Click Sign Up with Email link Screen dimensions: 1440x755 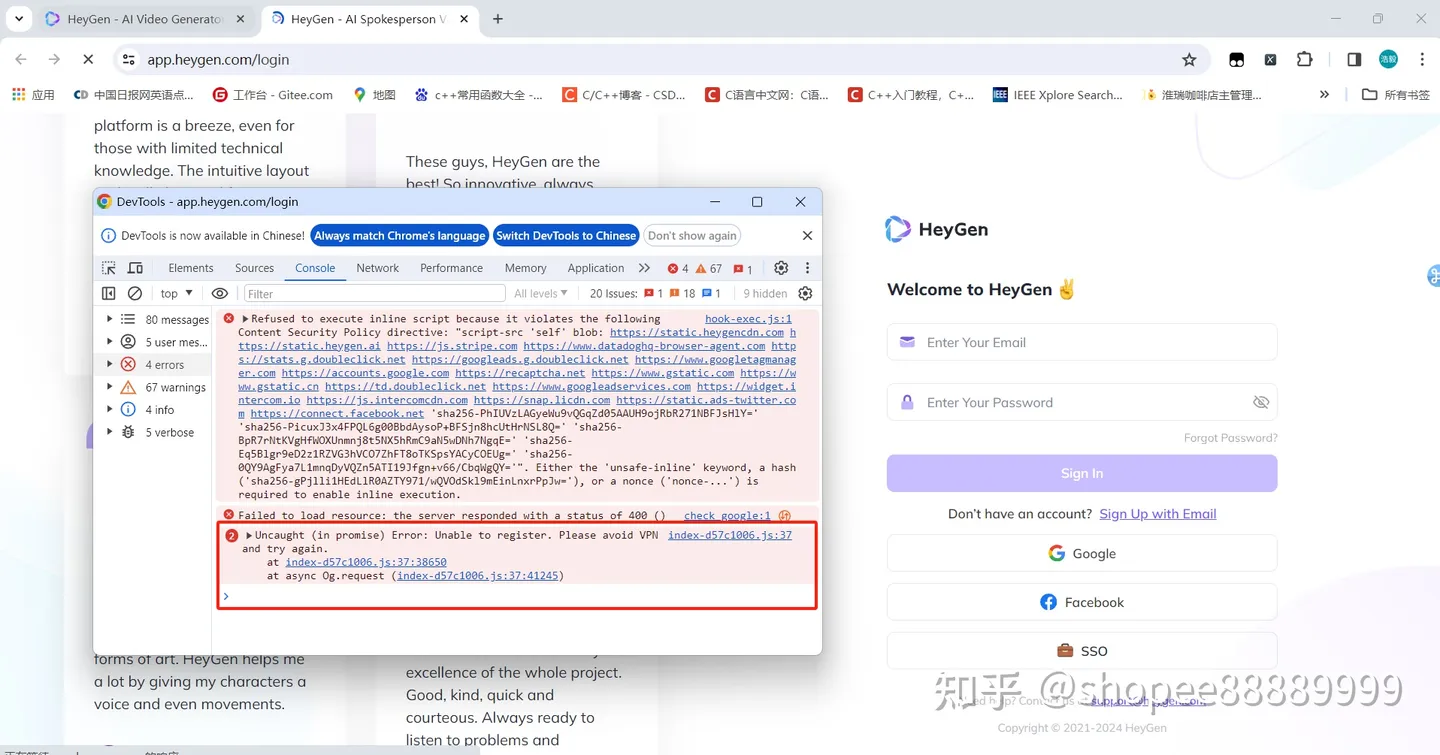tap(1158, 514)
